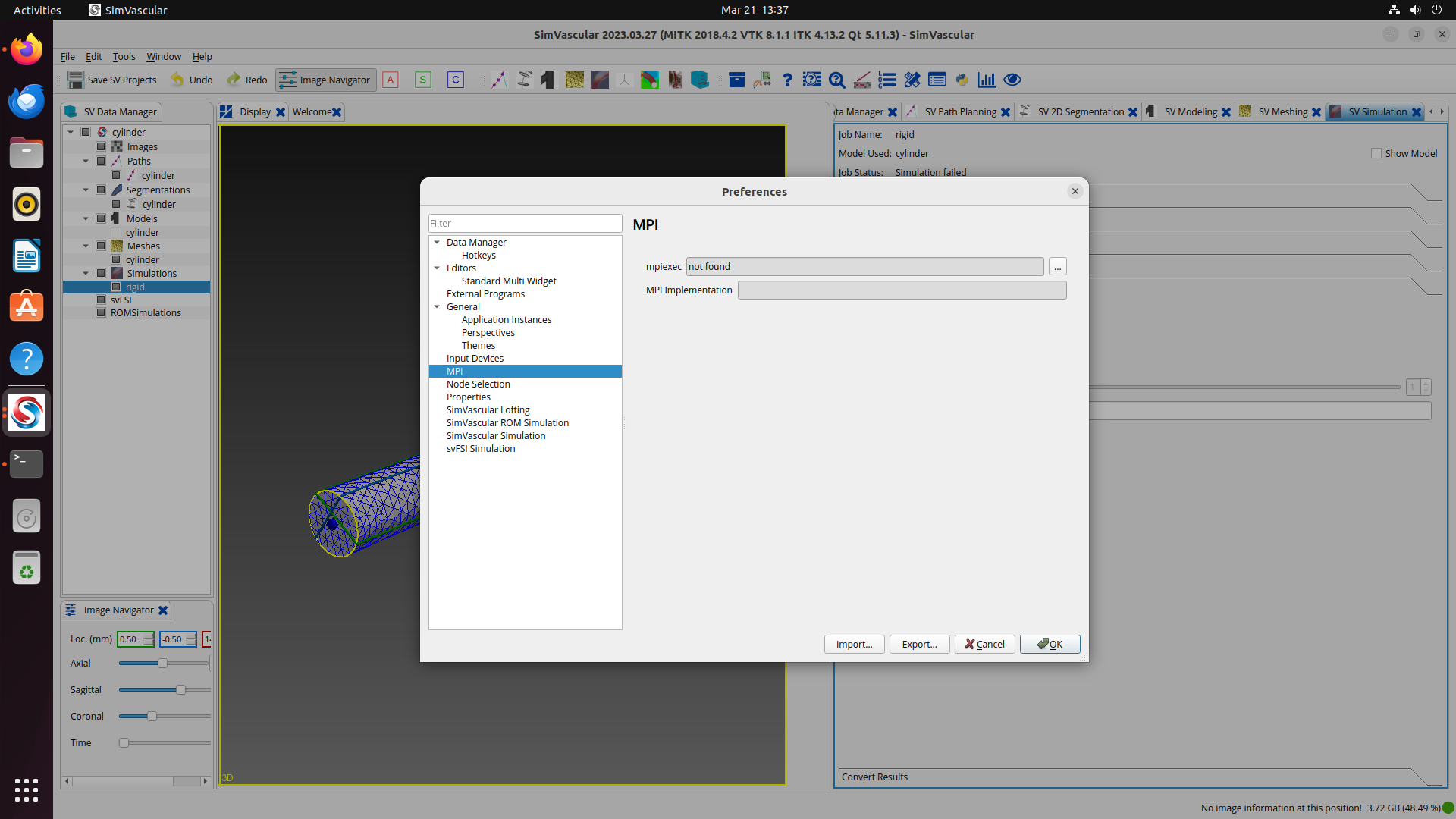Open the SV Simulation toolbar icon
Screen dimensions: 1456x819
point(599,80)
